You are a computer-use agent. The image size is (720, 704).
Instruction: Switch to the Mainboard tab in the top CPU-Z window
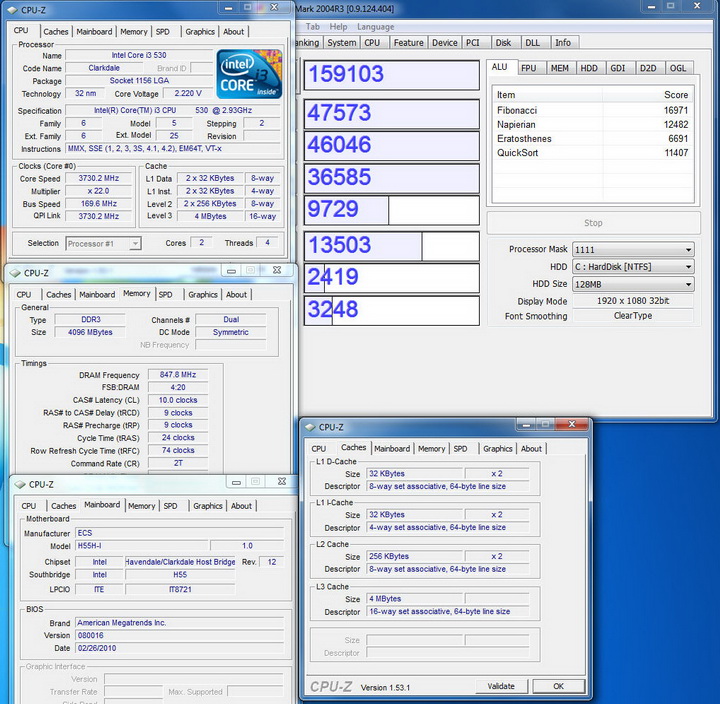click(94, 32)
